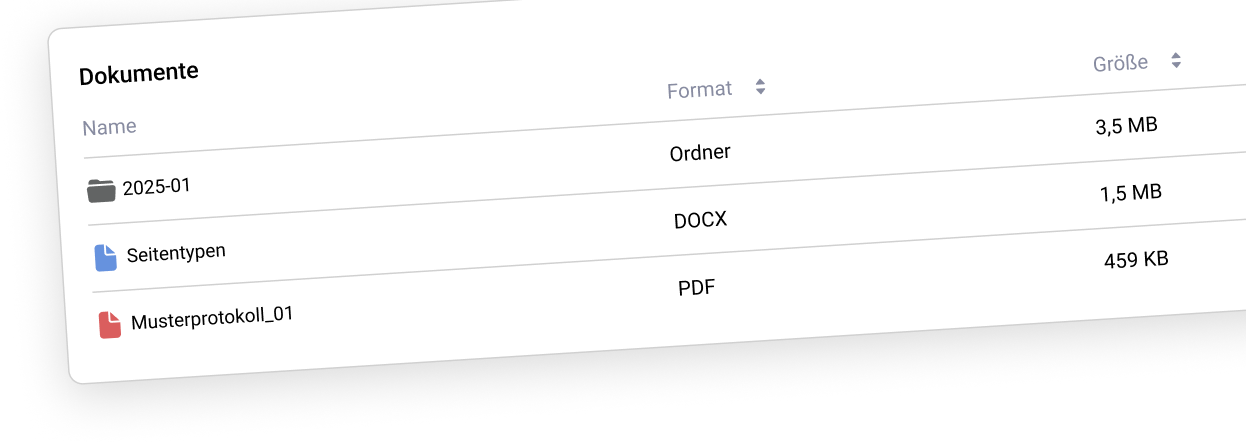The width and height of the screenshot is (1246, 442).
Task: Open the Seitentypen document by its name
Action: (x=176, y=252)
